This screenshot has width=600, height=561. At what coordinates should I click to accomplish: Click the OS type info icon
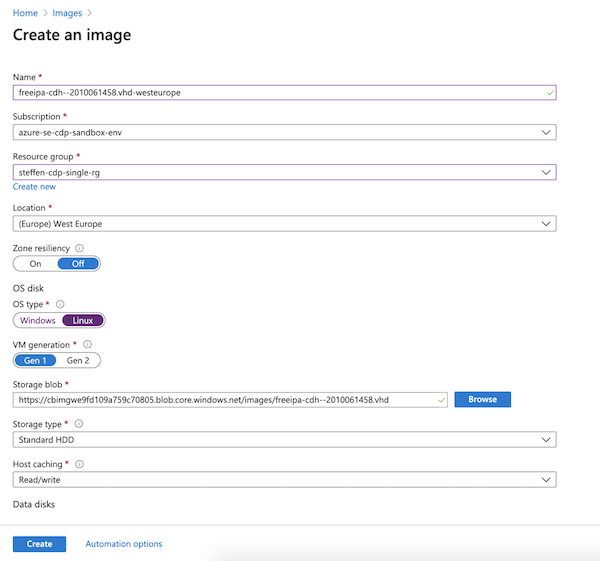tap(60, 304)
